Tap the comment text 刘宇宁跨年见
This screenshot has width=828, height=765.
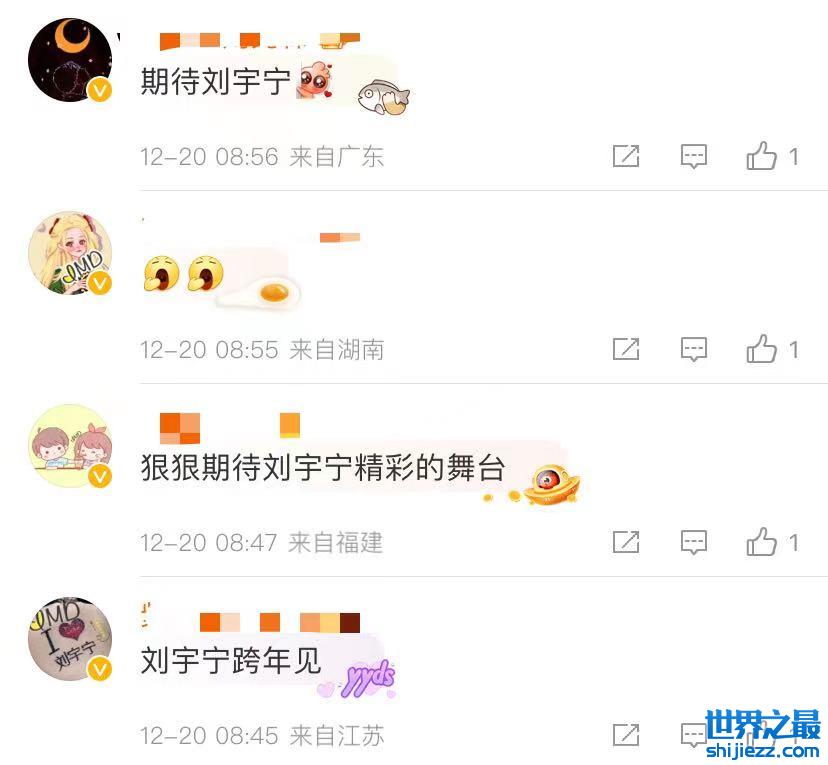point(231,660)
